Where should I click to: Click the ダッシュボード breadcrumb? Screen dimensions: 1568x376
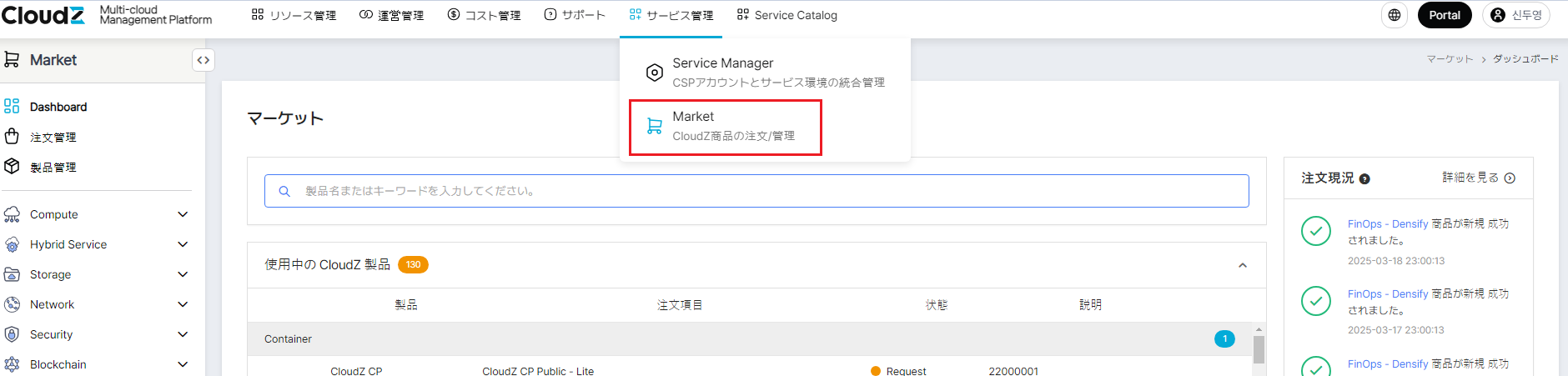pos(1525,59)
